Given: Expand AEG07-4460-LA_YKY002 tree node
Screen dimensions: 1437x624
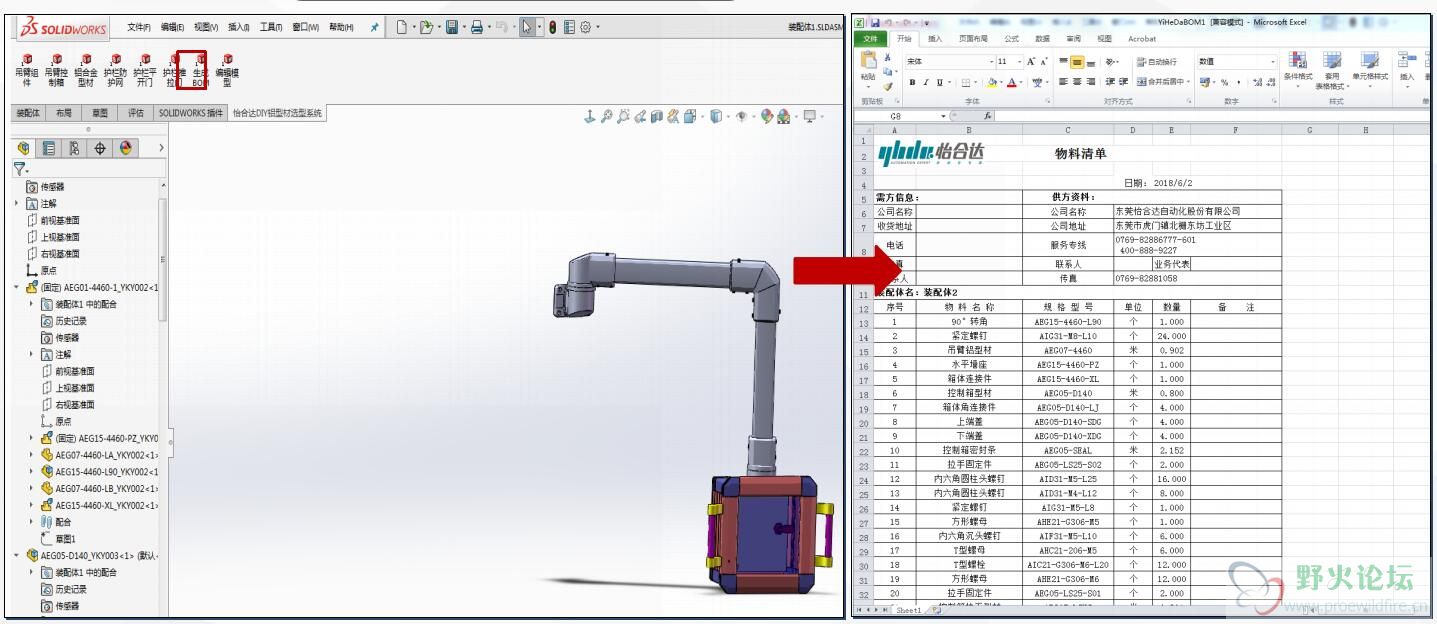Looking at the screenshot, I should [x=31, y=455].
